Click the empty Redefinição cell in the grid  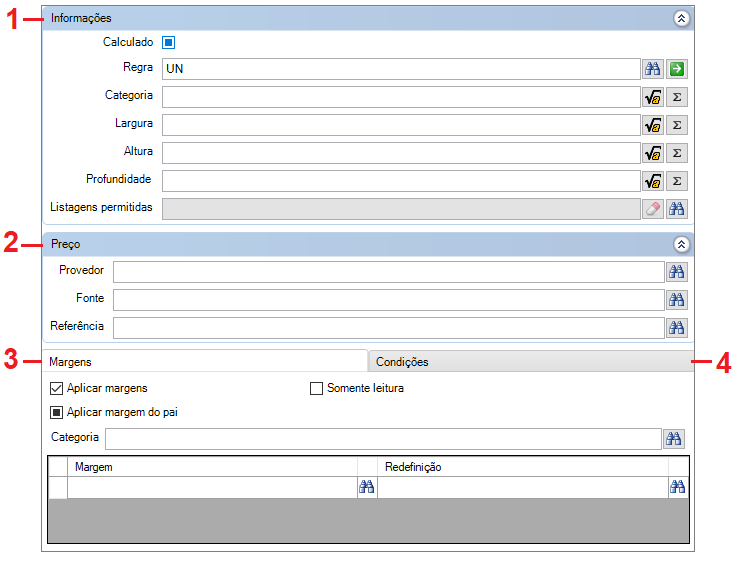tap(523, 487)
